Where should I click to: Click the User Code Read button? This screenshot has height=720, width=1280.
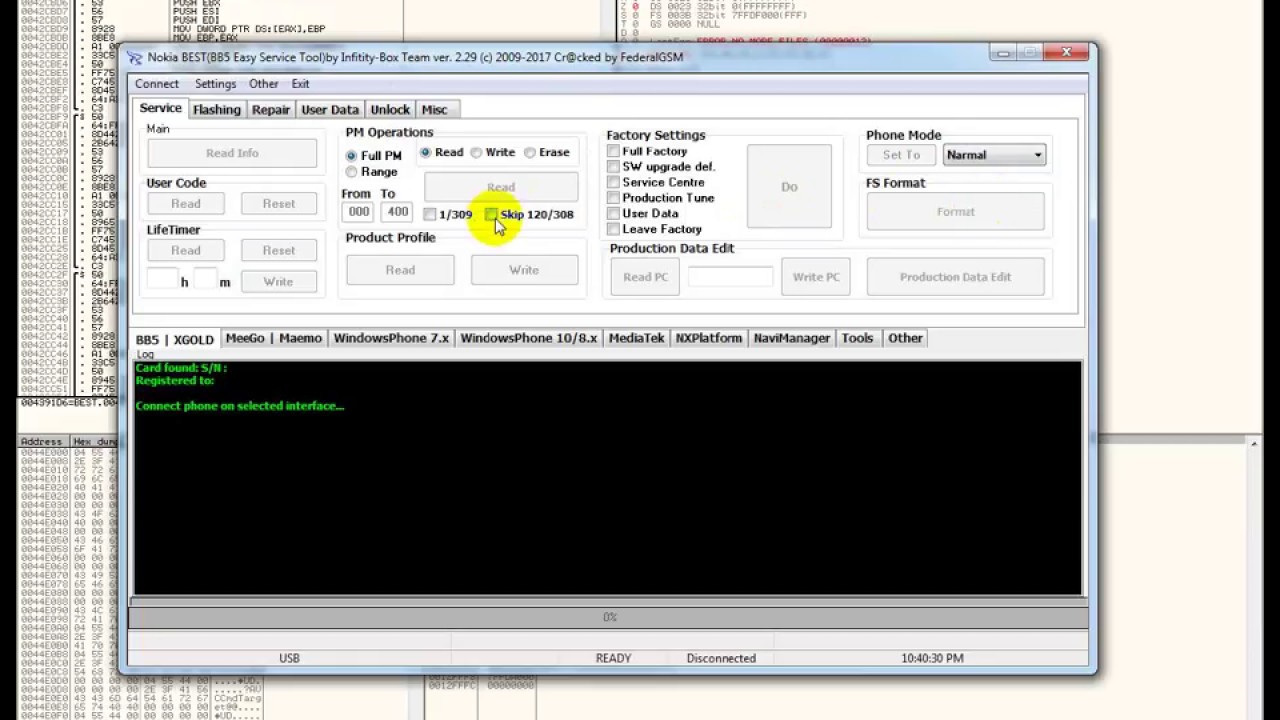click(185, 204)
